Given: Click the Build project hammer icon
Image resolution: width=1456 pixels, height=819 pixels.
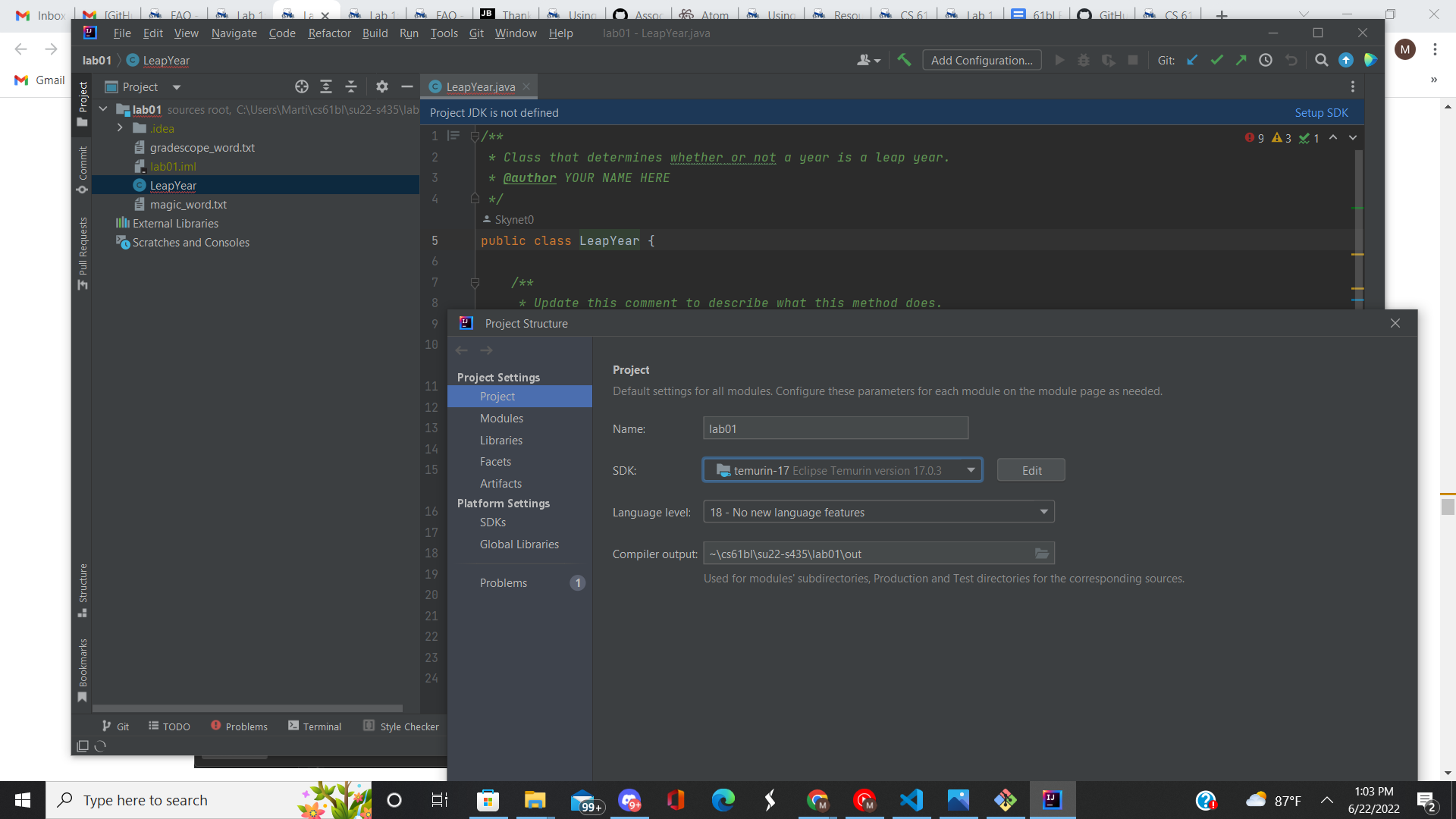Looking at the screenshot, I should 904,60.
